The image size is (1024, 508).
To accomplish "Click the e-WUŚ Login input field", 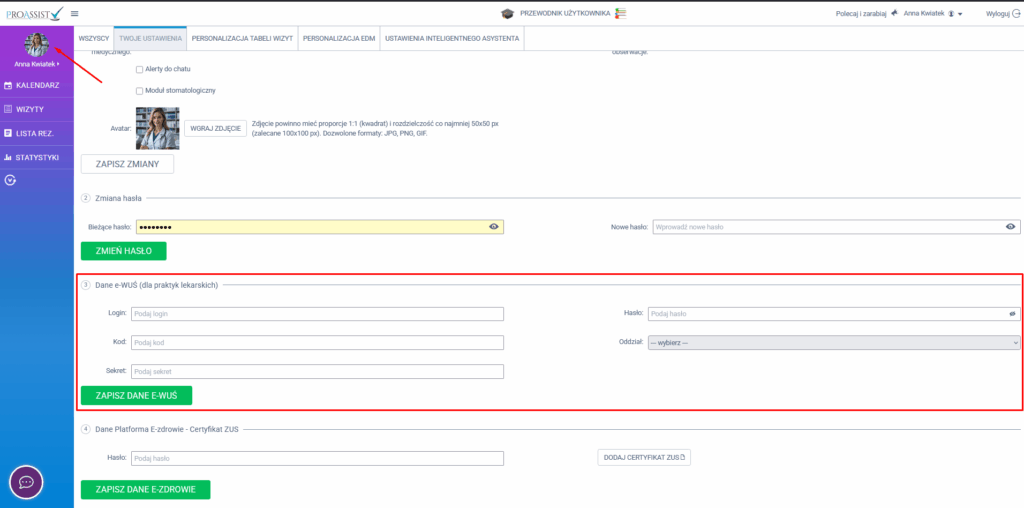I will 316,314.
